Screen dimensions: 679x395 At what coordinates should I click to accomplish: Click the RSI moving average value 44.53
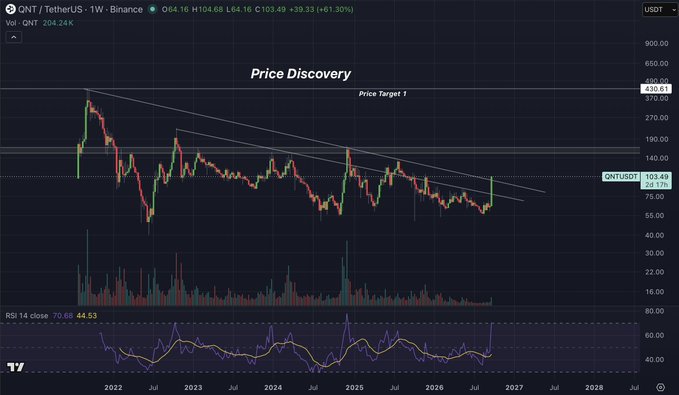pyautogui.click(x=87, y=316)
